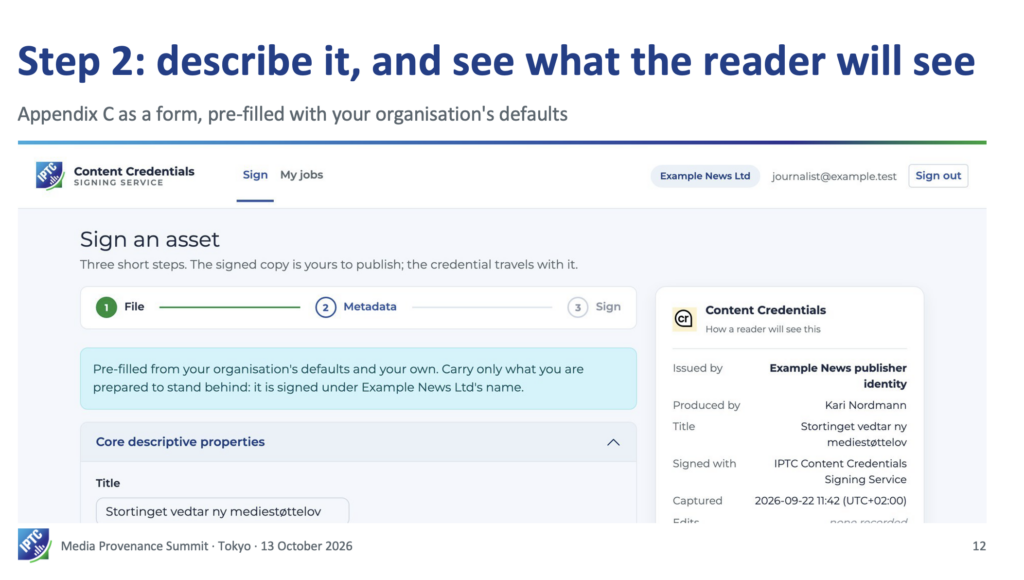Viewport: 1024px width, 580px height.
Task: Click the Content Credentials Signing Service name
Action: 134,176
